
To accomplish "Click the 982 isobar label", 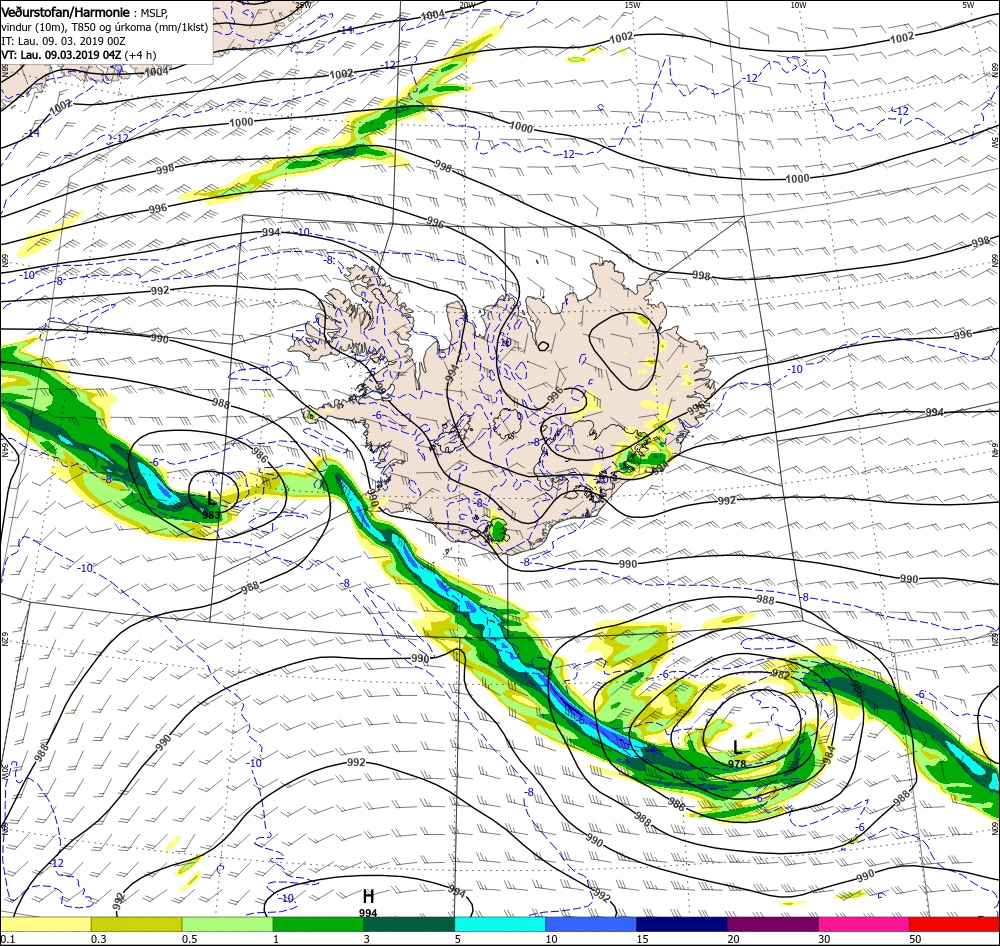I will (x=781, y=675).
